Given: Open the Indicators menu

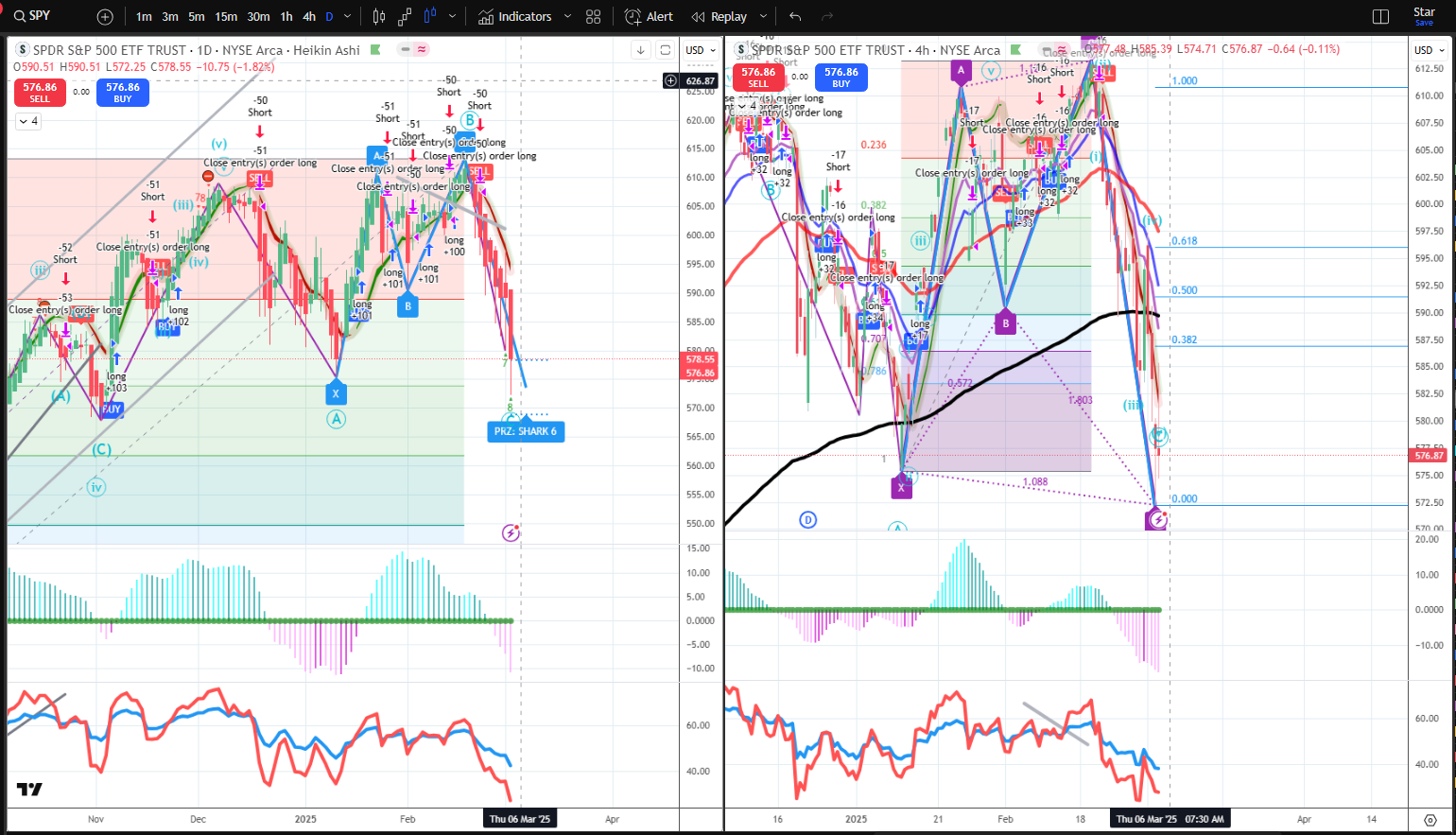Looking at the screenshot, I should pyautogui.click(x=514, y=17).
